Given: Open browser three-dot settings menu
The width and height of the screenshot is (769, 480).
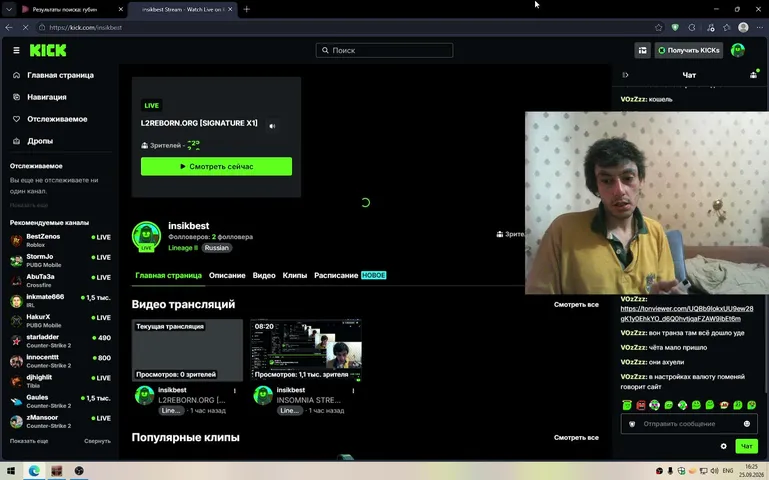Looking at the screenshot, I should [759, 27].
